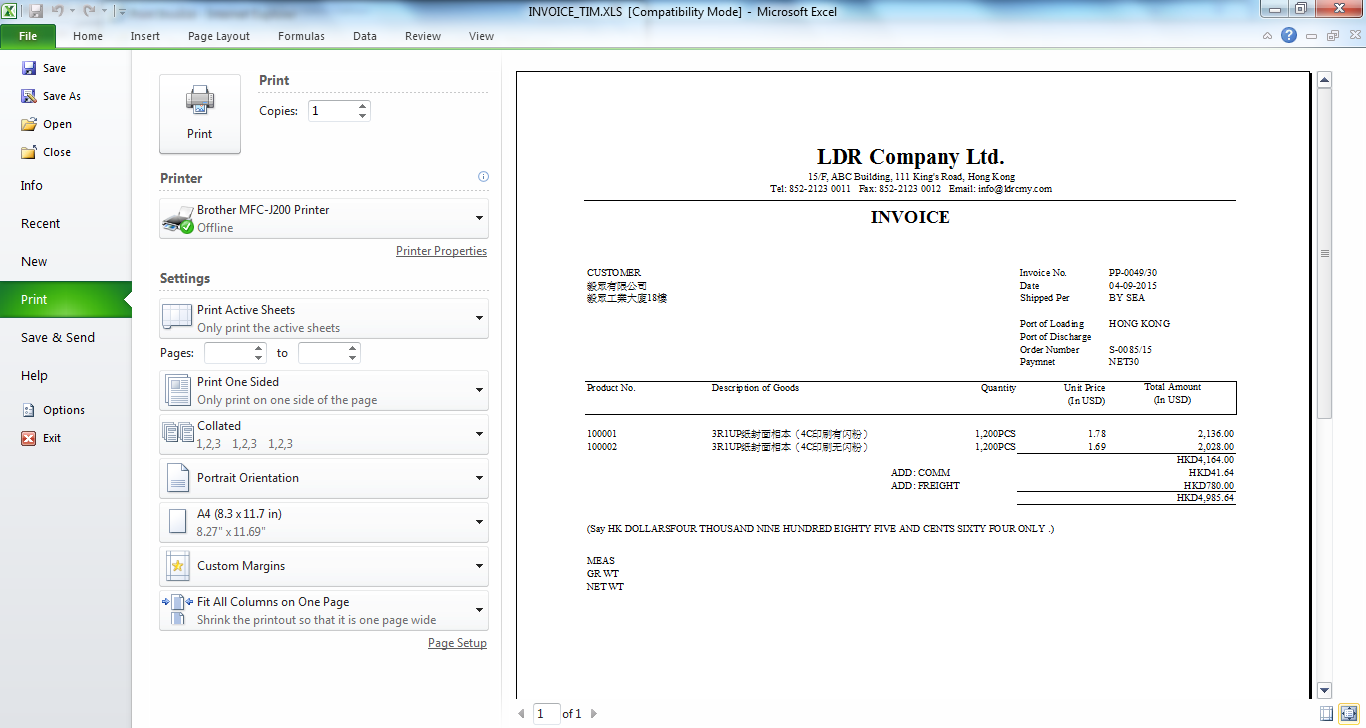Click the Pages from input field

tap(228, 353)
